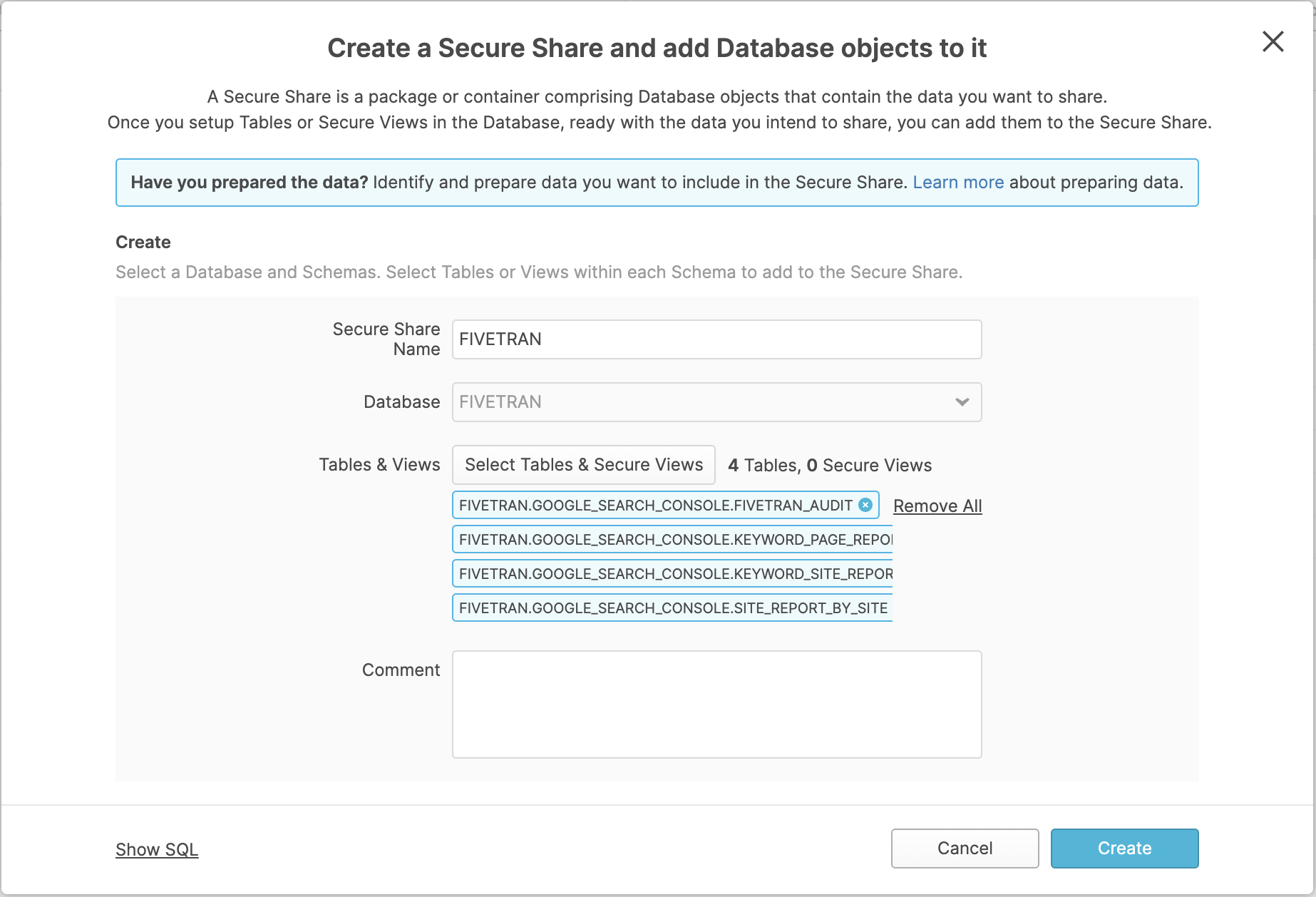Select the FIVETRAN_AUDIT table chip text
1316x897 pixels.
[655, 505]
